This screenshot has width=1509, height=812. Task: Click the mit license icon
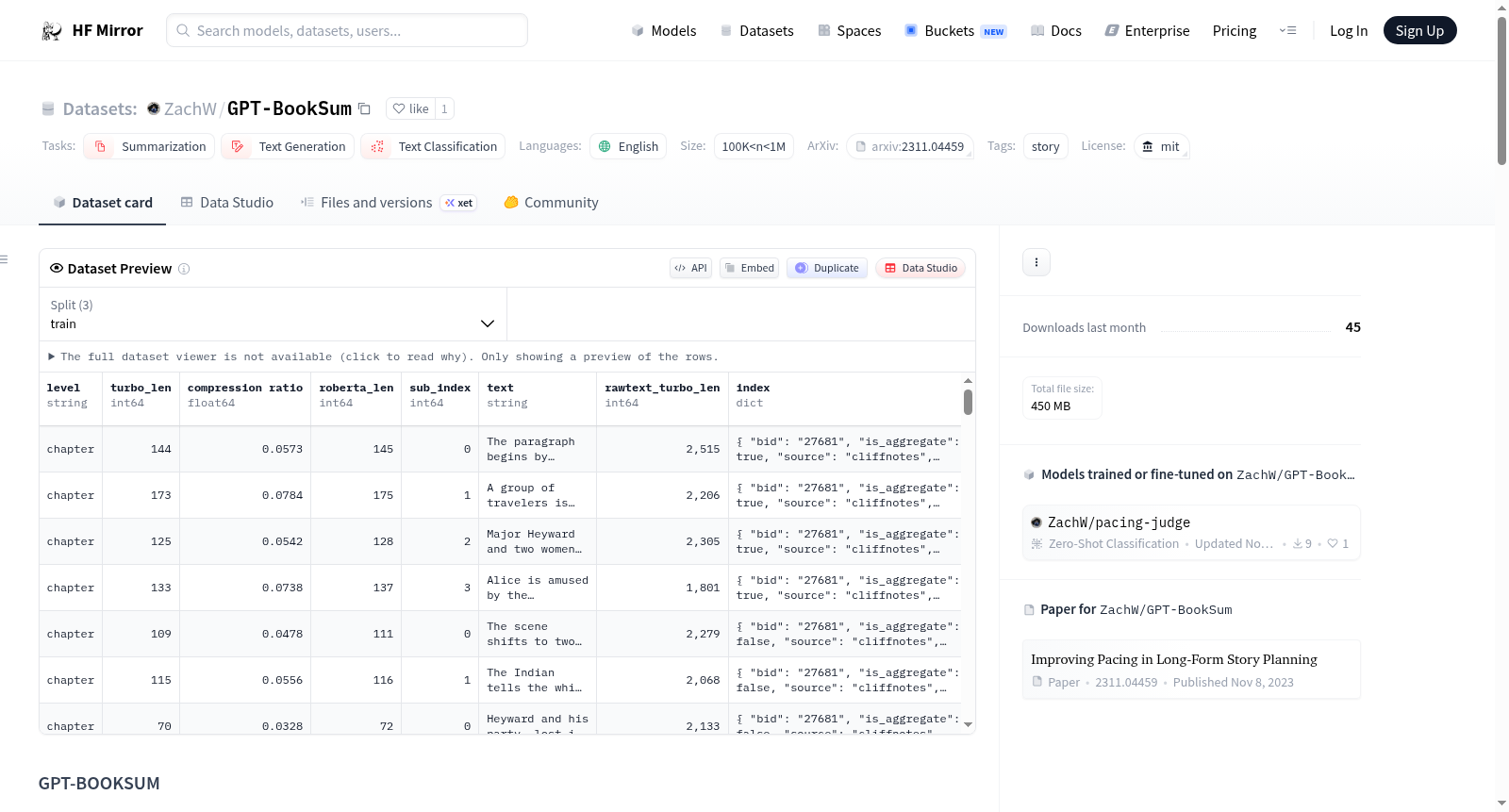pyautogui.click(x=1148, y=146)
